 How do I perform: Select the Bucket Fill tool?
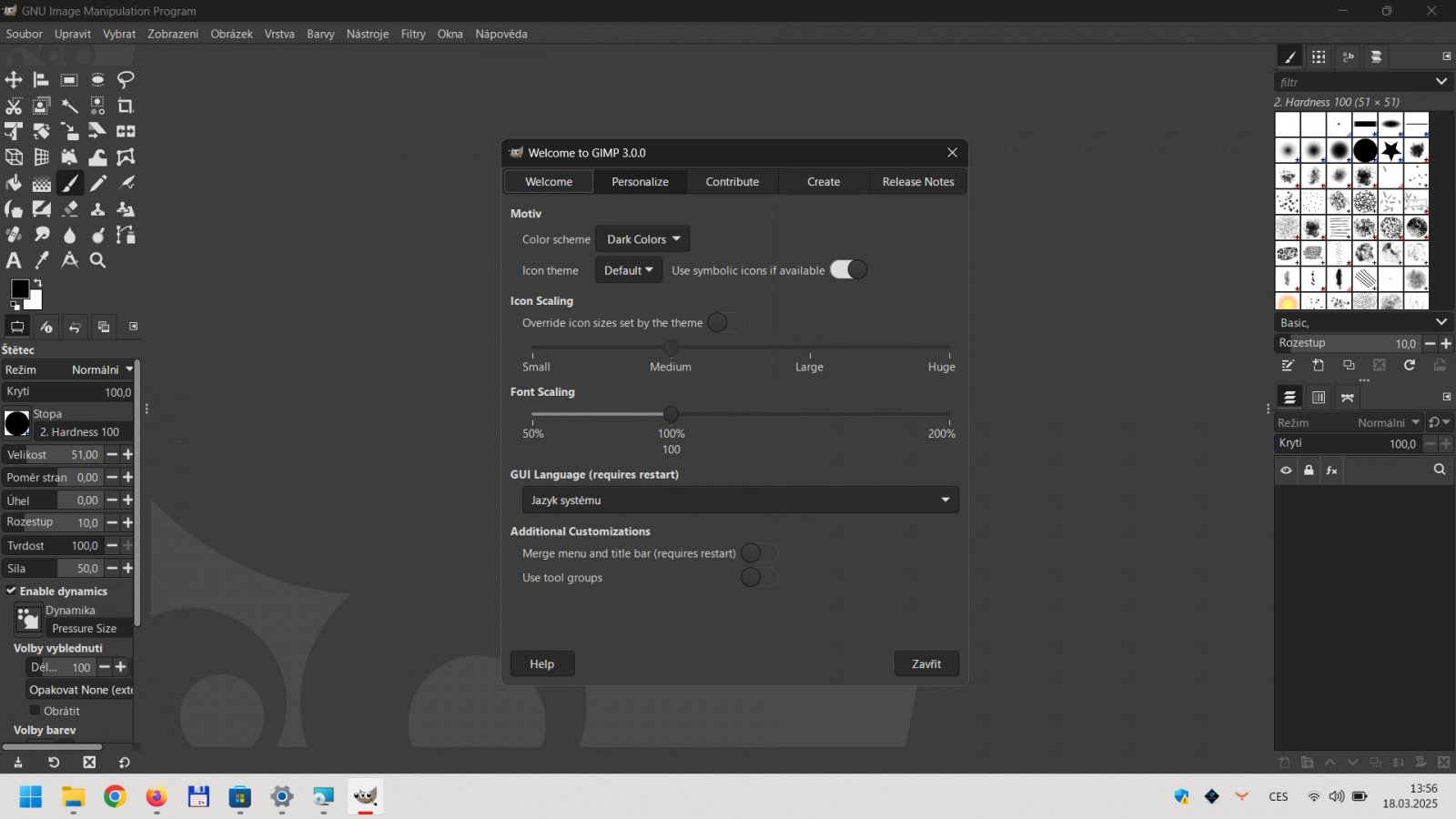tap(14, 183)
